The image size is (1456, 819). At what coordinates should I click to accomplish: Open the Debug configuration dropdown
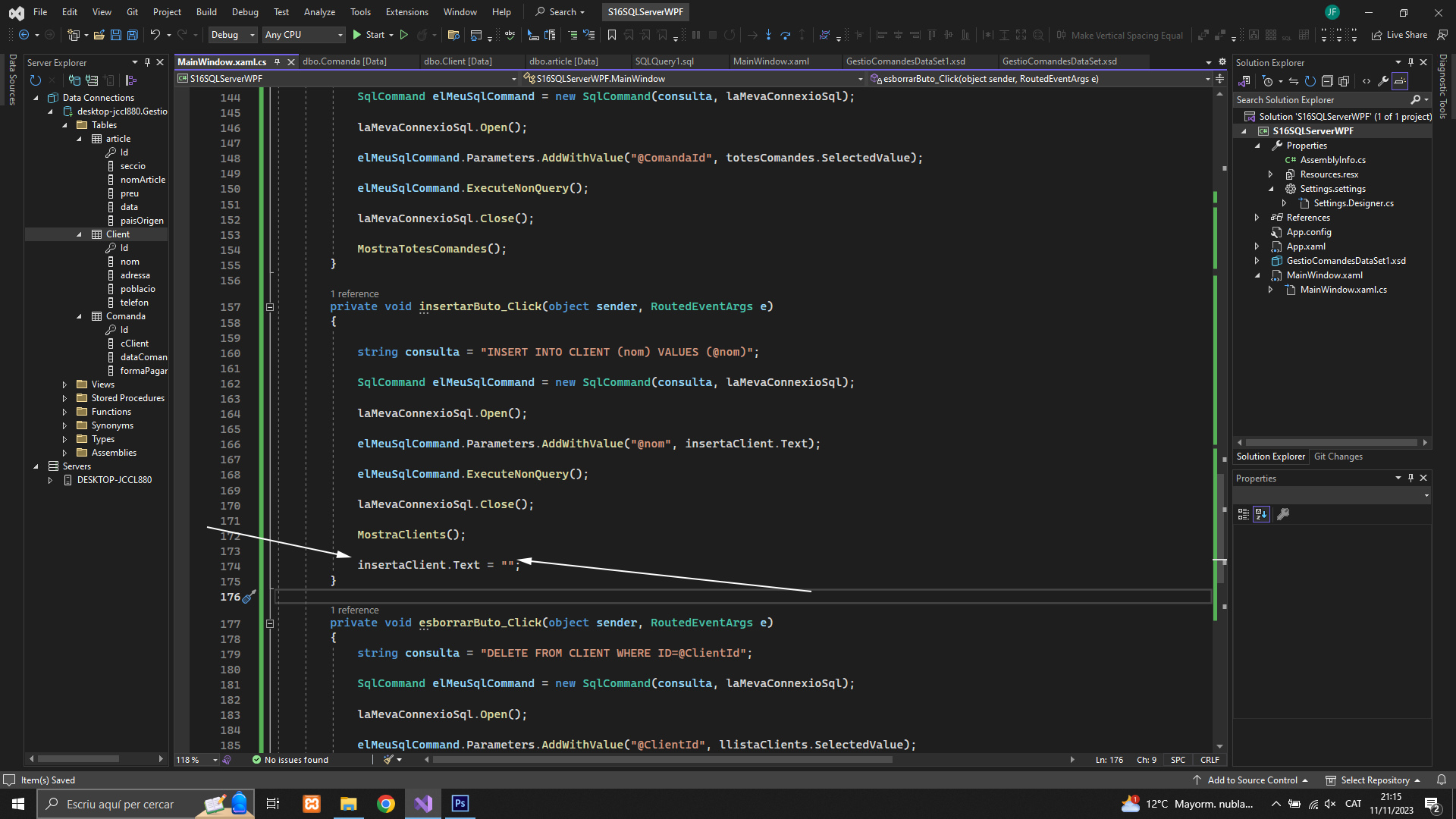click(x=233, y=35)
